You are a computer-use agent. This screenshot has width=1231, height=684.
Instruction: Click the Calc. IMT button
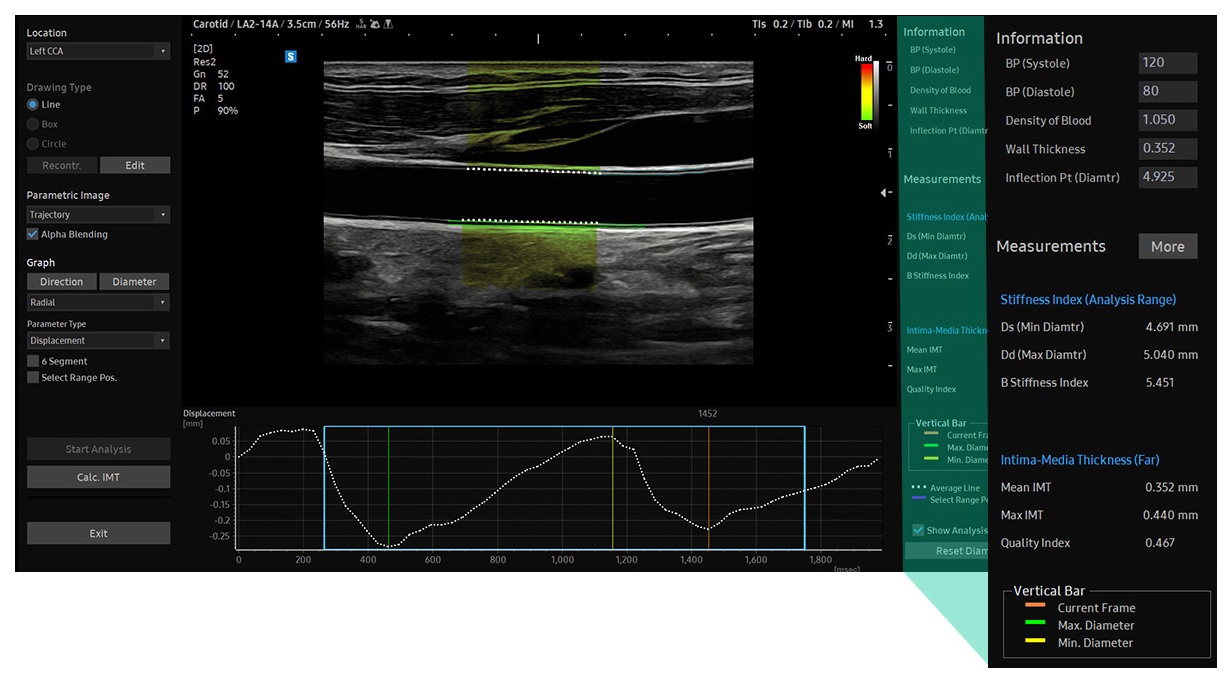(x=98, y=477)
